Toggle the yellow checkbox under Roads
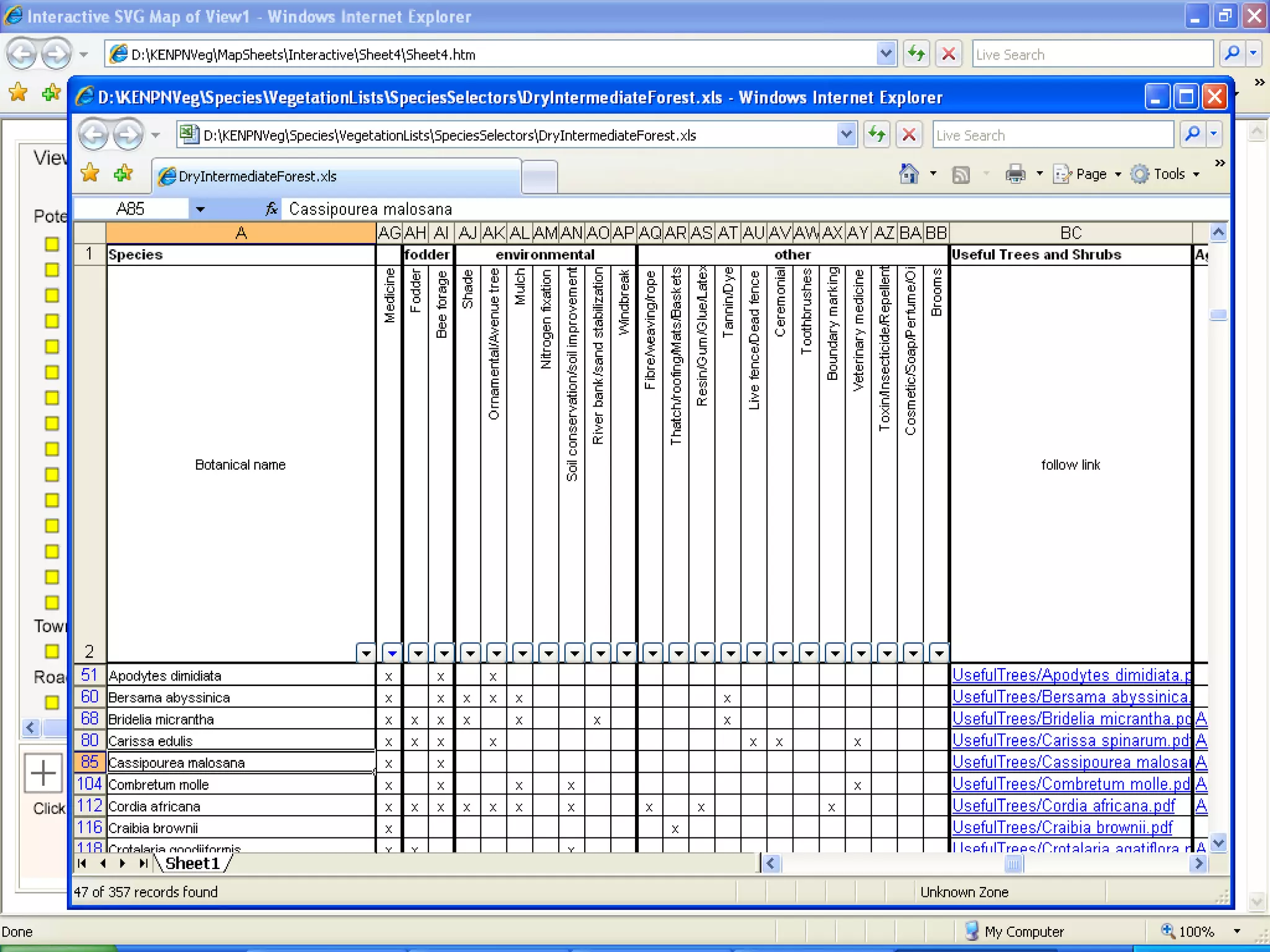The width and height of the screenshot is (1270, 952). pyautogui.click(x=52, y=702)
